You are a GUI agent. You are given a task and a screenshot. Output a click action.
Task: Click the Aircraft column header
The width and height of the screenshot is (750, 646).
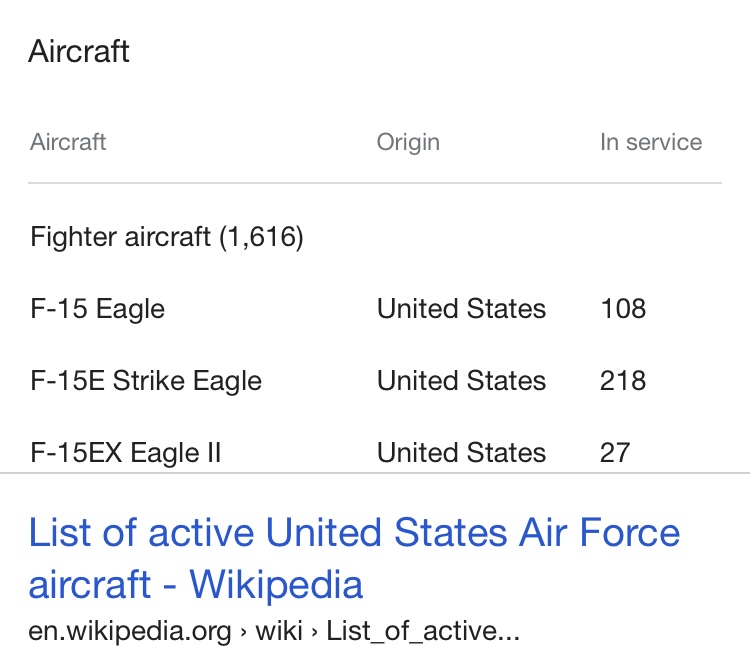[x=68, y=142]
